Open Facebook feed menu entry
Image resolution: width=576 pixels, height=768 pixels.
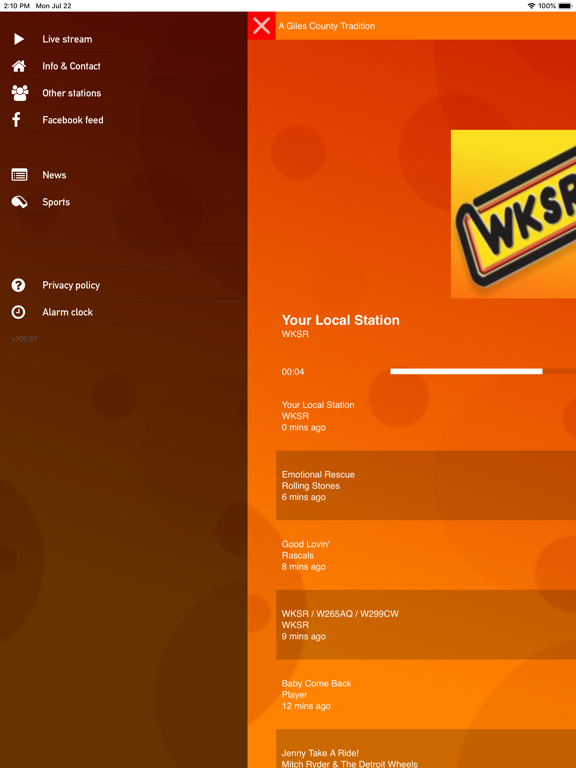pyautogui.click(x=73, y=120)
